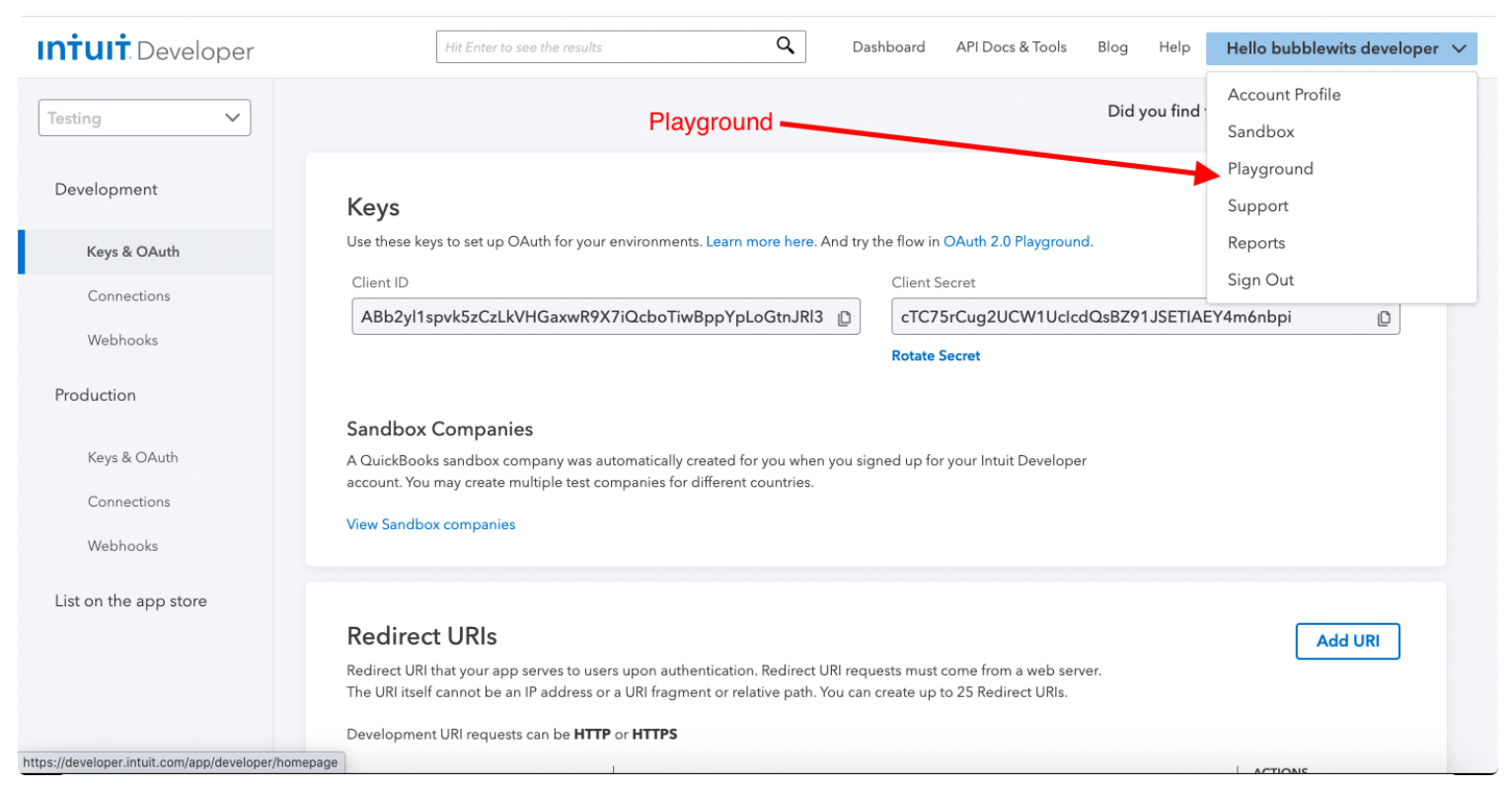
Task: Click the Production section heading
Action: [x=95, y=395]
